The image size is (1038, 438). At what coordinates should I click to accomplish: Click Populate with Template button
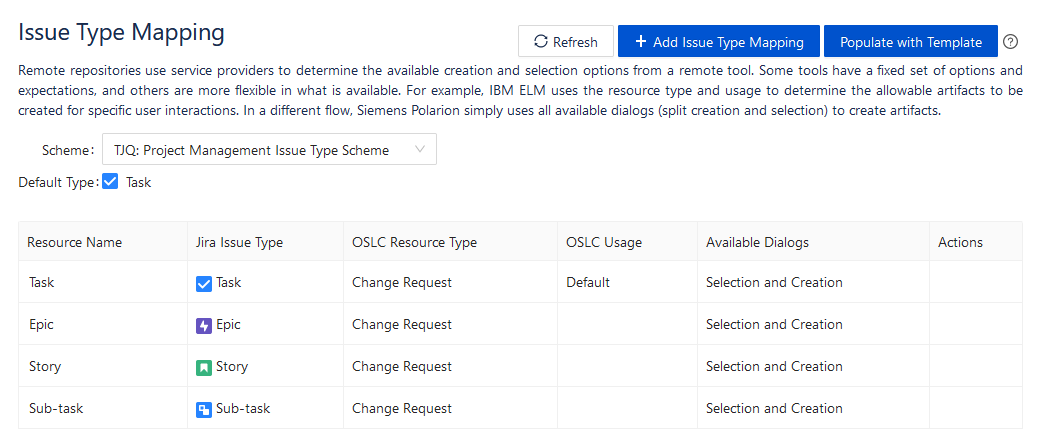coord(910,42)
